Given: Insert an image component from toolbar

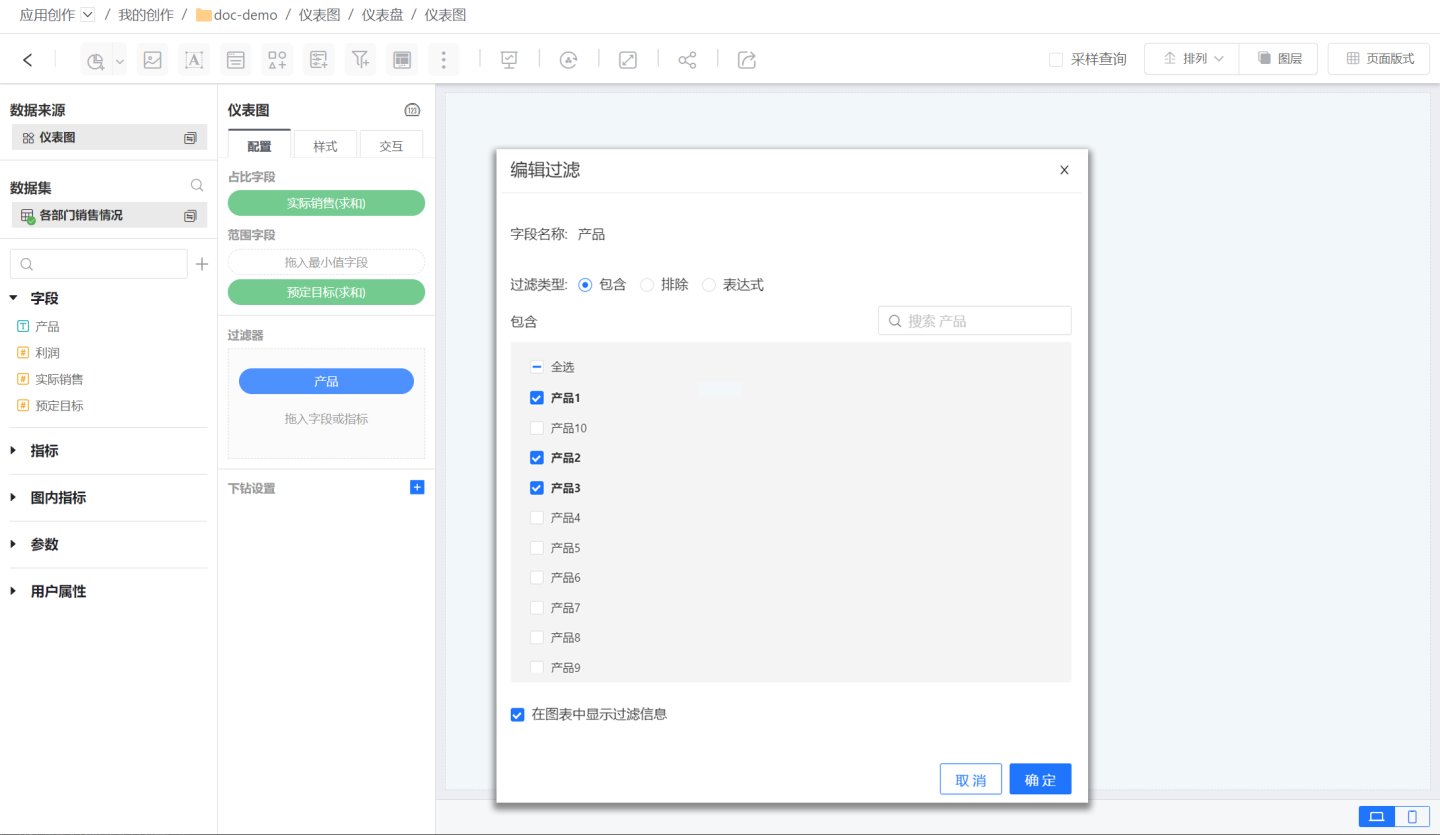Looking at the screenshot, I should [x=152, y=60].
